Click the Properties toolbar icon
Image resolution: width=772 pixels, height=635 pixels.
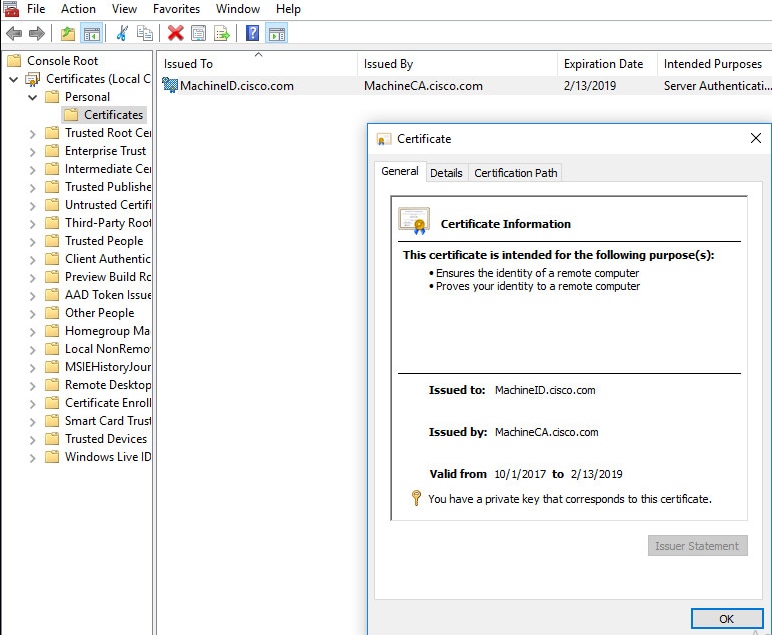coord(198,33)
